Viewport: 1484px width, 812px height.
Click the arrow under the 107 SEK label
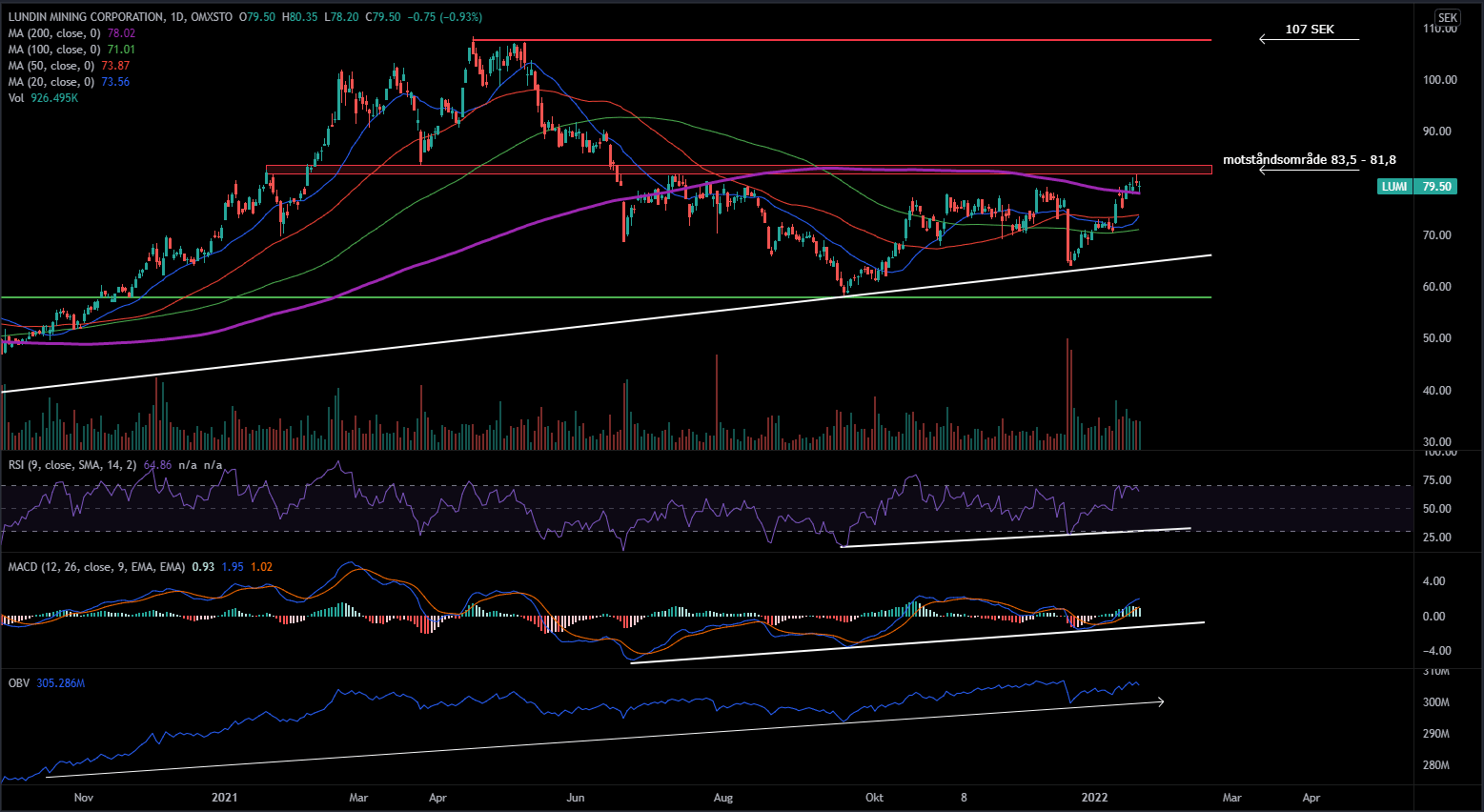(1309, 40)
